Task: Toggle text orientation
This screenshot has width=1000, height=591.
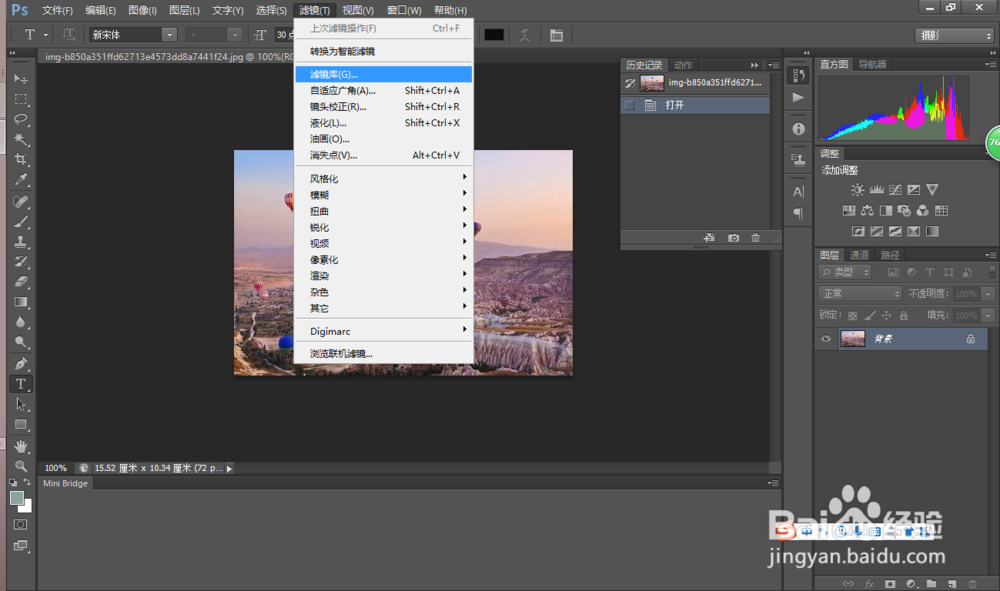Action: pyautogui.click(x=68, y=34)
